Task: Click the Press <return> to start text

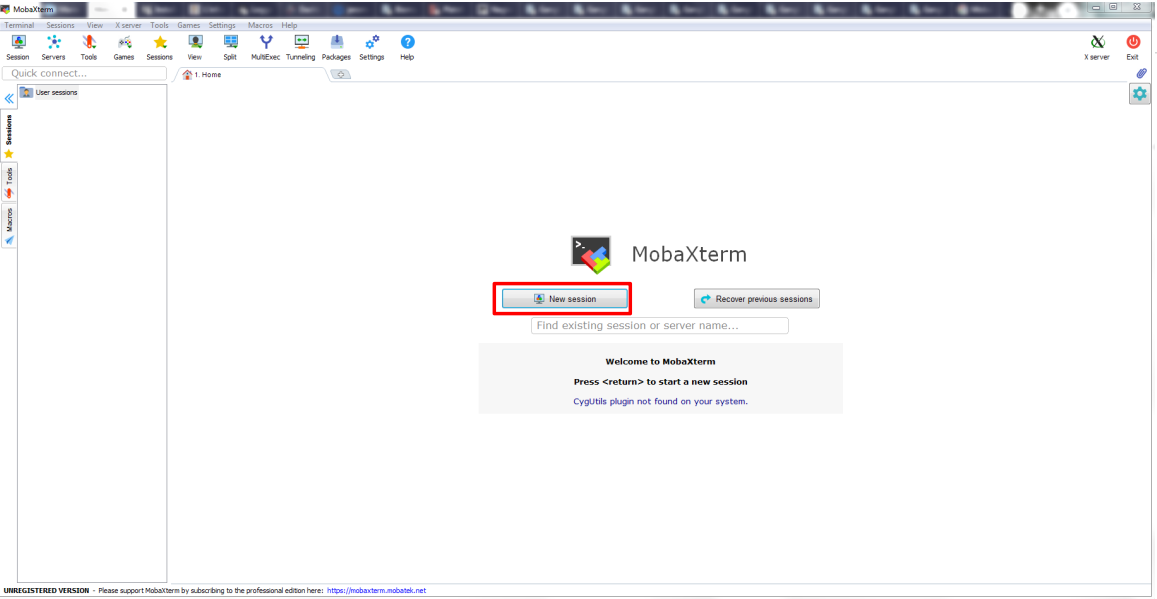Action: click(x=660, y=382)
